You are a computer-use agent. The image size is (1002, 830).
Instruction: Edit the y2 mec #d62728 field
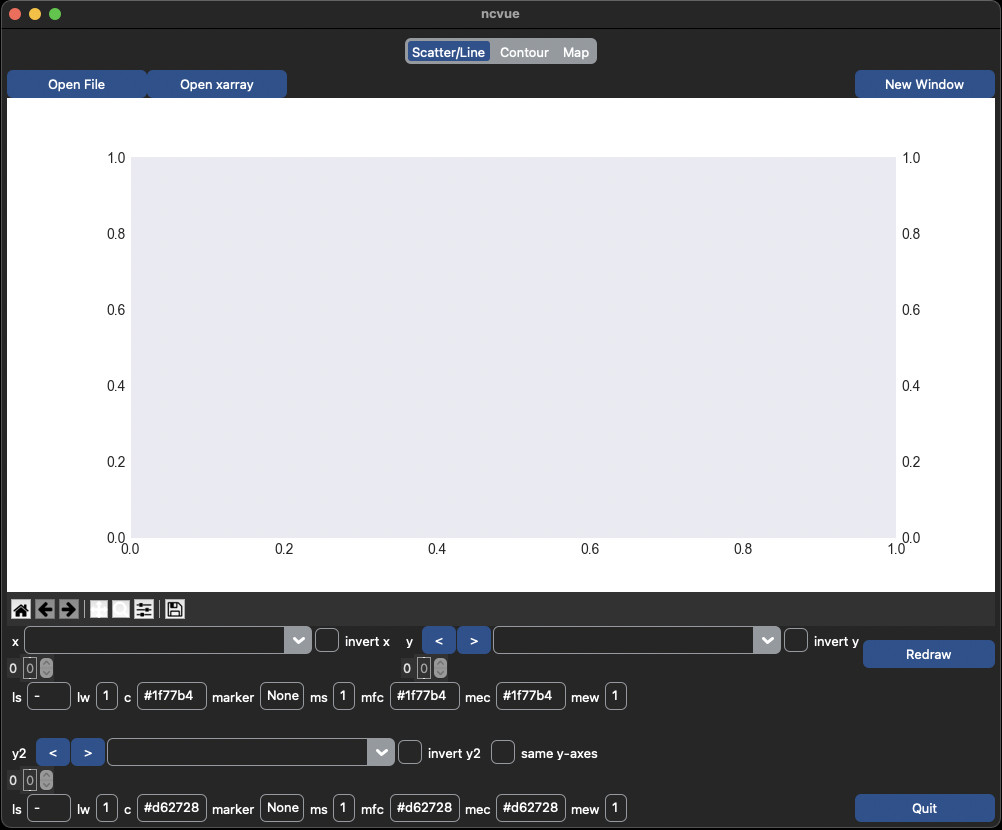pyautogui.click(x=530, y=808)
